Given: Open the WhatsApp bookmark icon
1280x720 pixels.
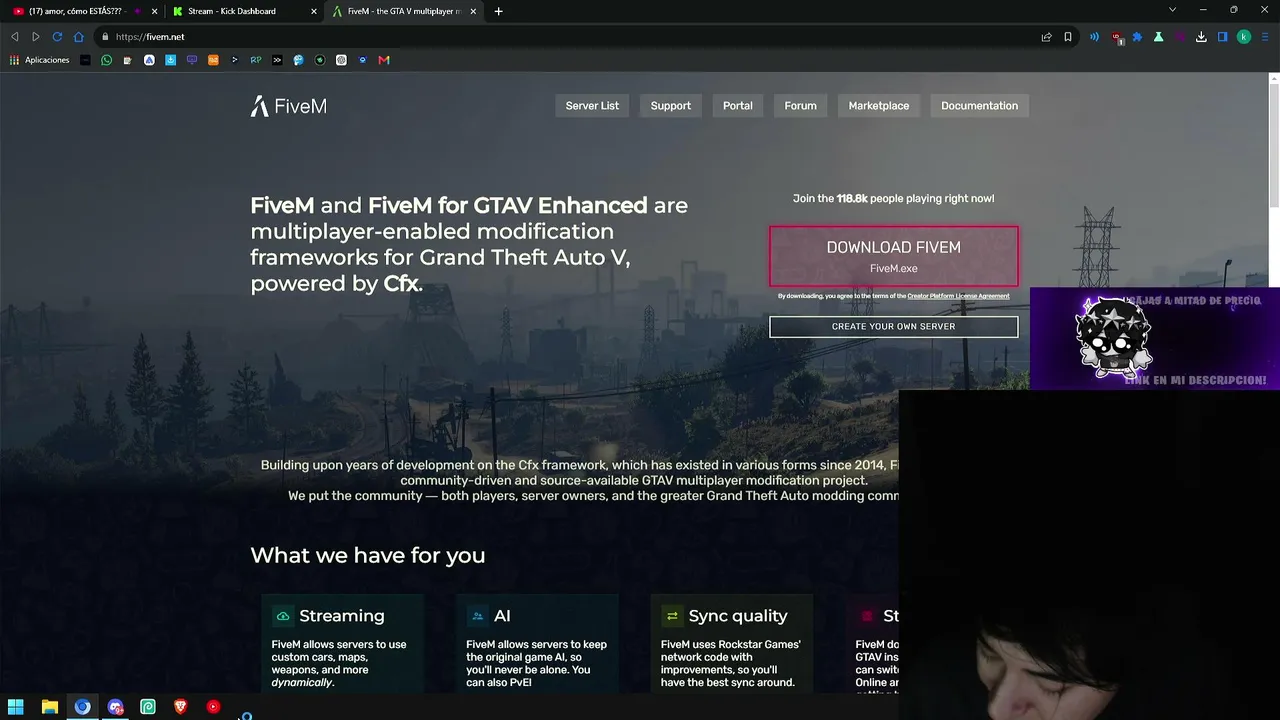Looking at the screenshot, I should [107, 60].
